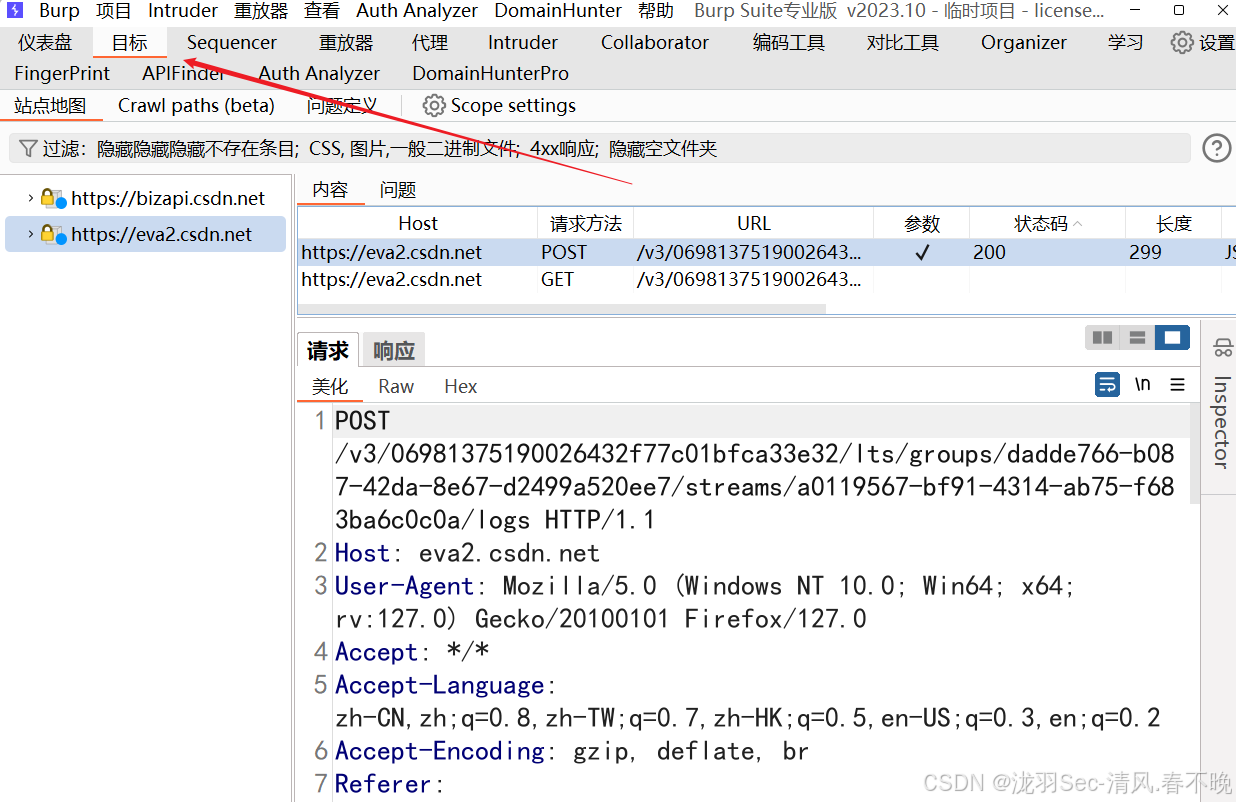
Task: Select the 问题 tab
Action: (398, 190)
